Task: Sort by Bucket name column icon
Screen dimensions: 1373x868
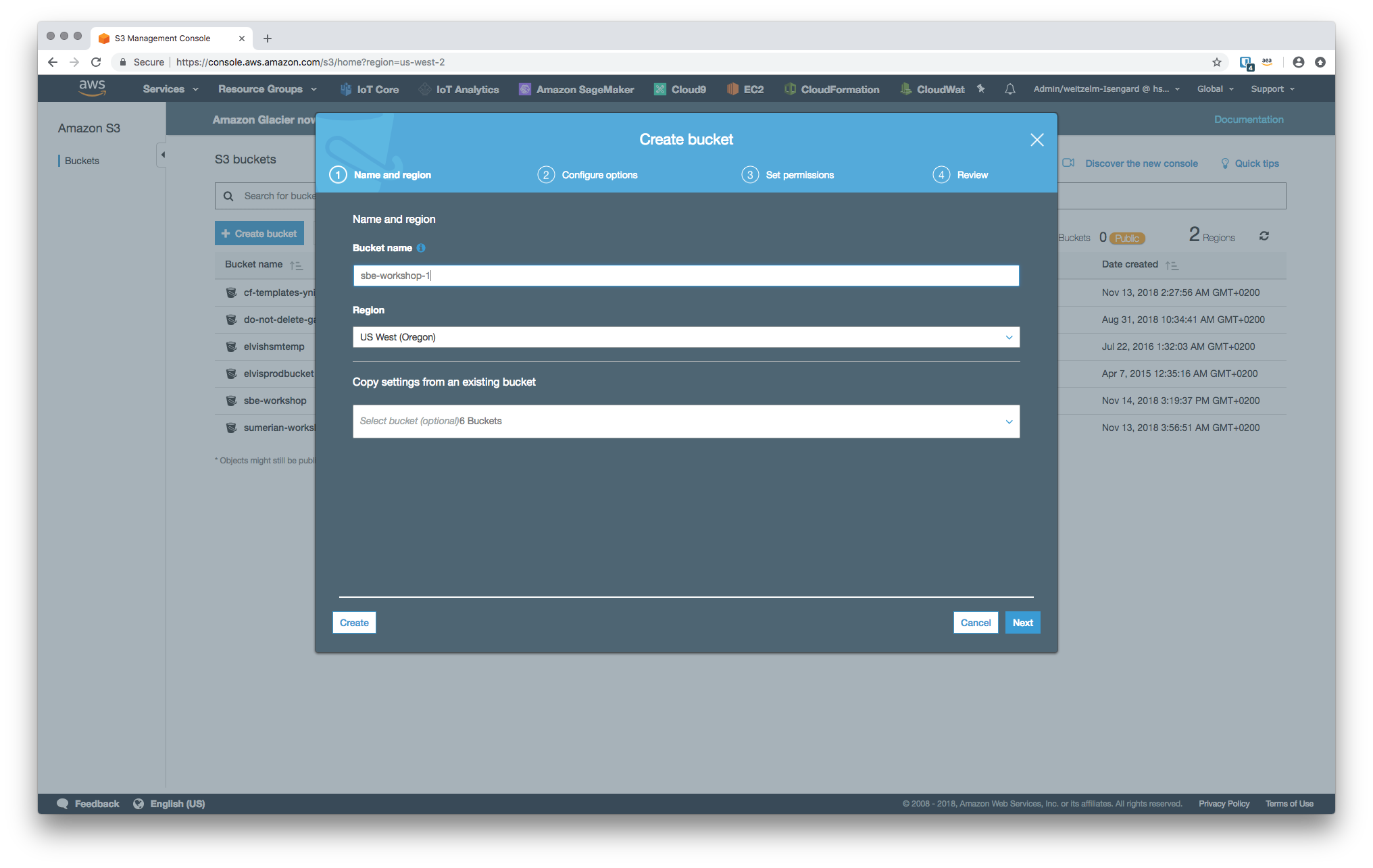Action: coord(296,265)
